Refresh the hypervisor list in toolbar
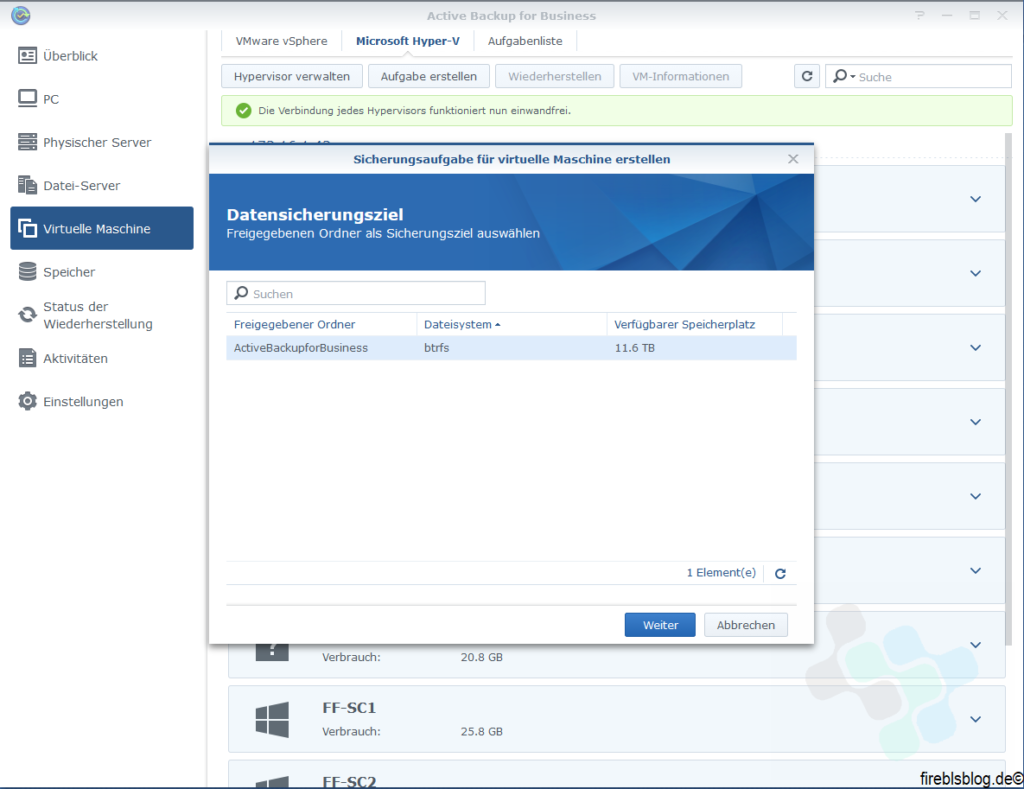Image resolution: width=1024 pixels, height=789 pixels. click(x=807, y=76)
